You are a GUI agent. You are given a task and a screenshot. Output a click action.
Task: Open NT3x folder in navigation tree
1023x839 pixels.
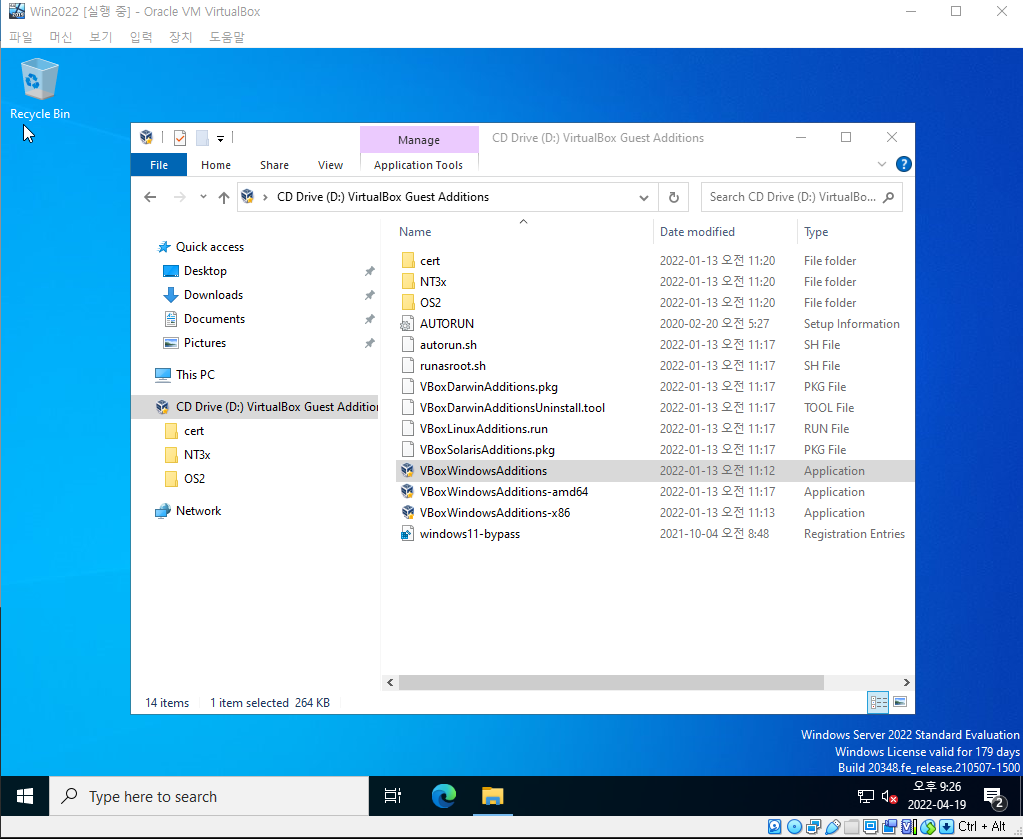click(197, 455)
